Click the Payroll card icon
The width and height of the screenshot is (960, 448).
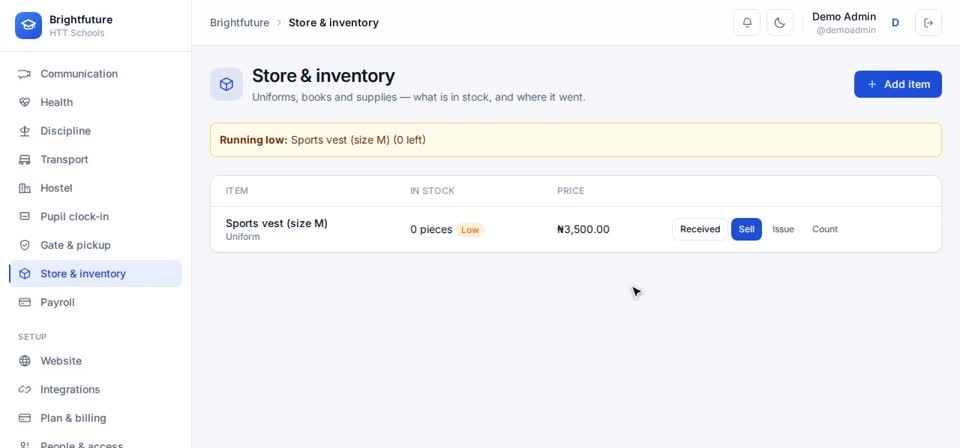[24, 302]
